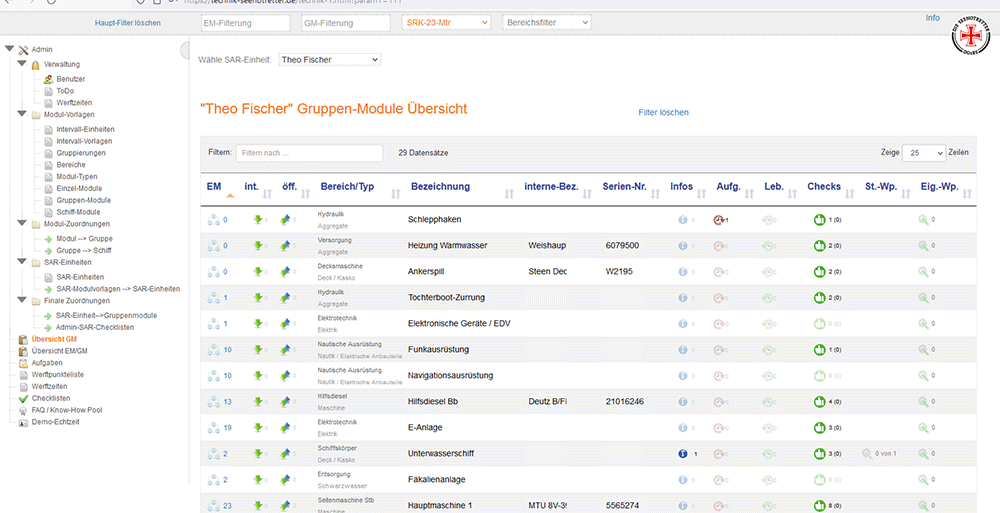Open FAQ / Know-How Pool
This screenshot has width=1000, height=513.
pyautogui.click(x=67, y=410)
